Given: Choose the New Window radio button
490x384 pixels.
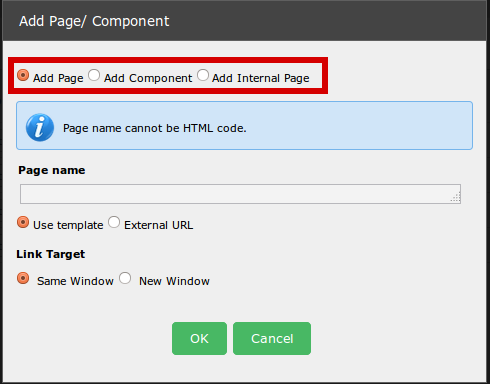Looking at the screenshot, I should (125, 278).
